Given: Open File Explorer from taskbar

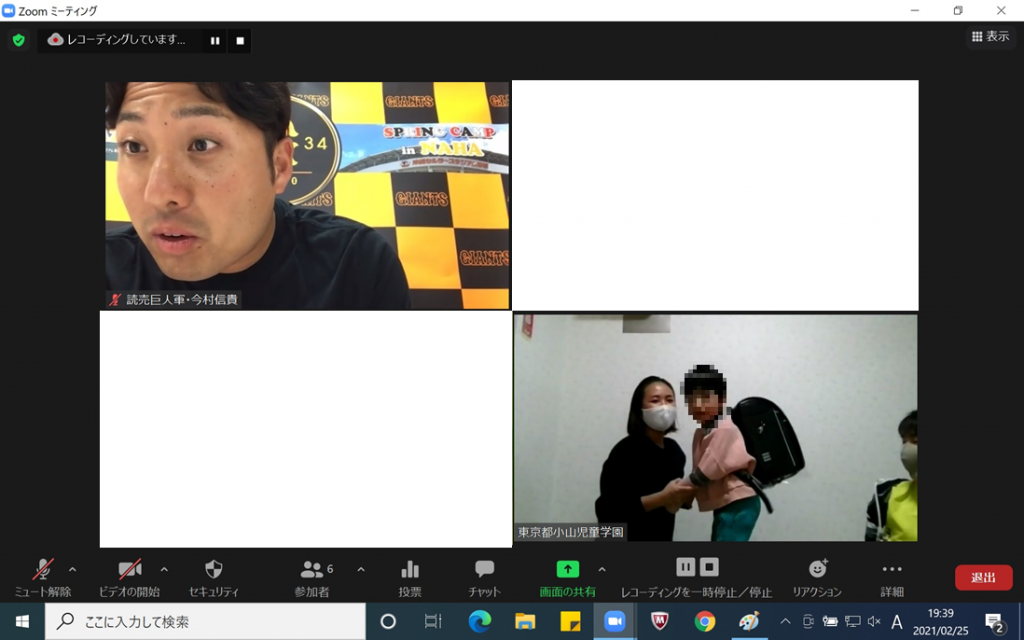Looking at the screenshot, I should coord(525,622).
